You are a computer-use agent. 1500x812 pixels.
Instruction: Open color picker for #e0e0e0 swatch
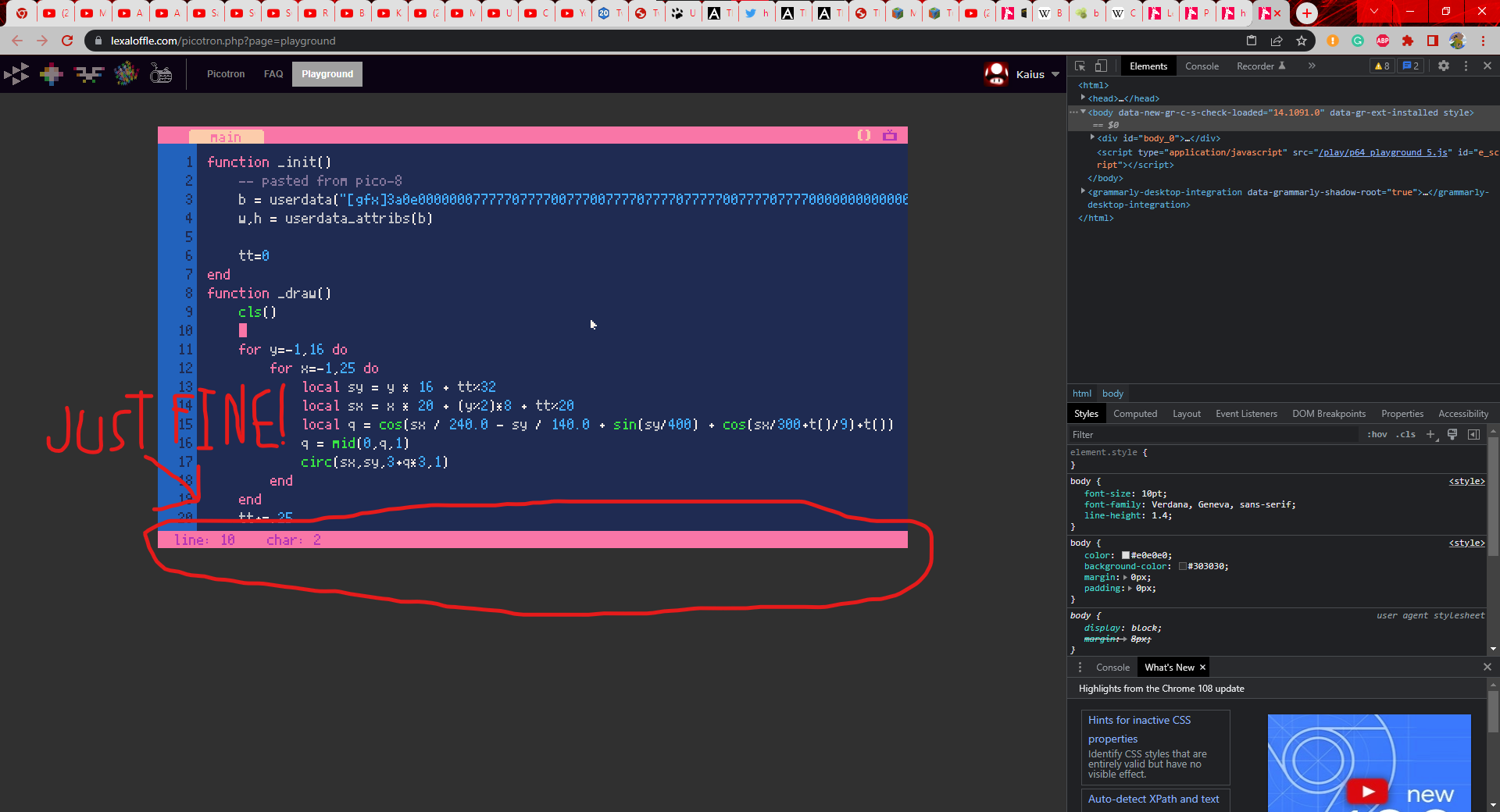pyautogui.click(x=1126, y=555)
